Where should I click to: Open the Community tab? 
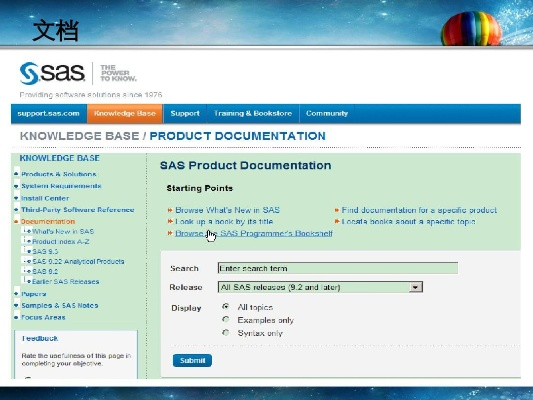click(327, 114)
